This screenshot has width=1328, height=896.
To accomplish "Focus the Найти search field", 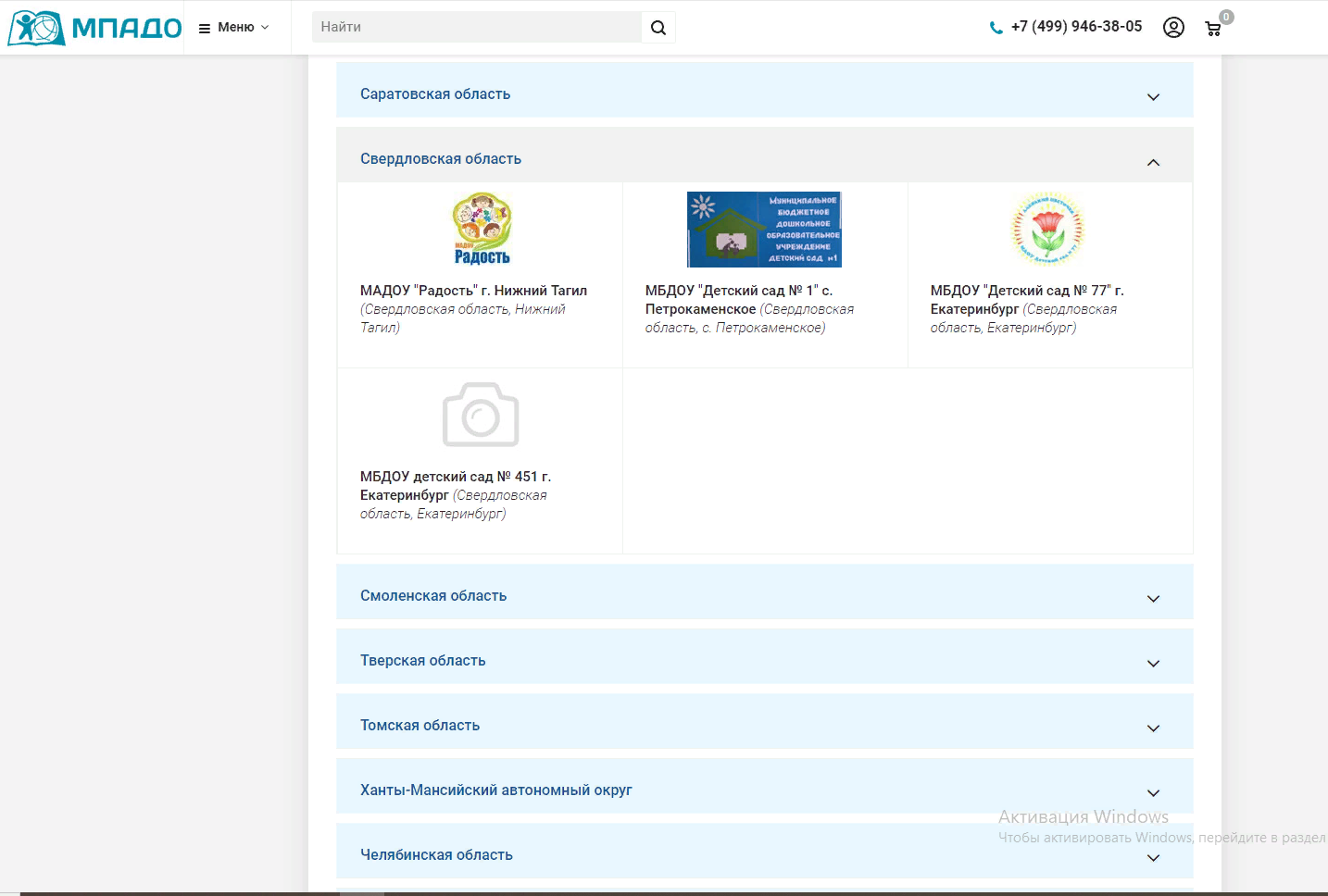I will [x=477, y=28].
